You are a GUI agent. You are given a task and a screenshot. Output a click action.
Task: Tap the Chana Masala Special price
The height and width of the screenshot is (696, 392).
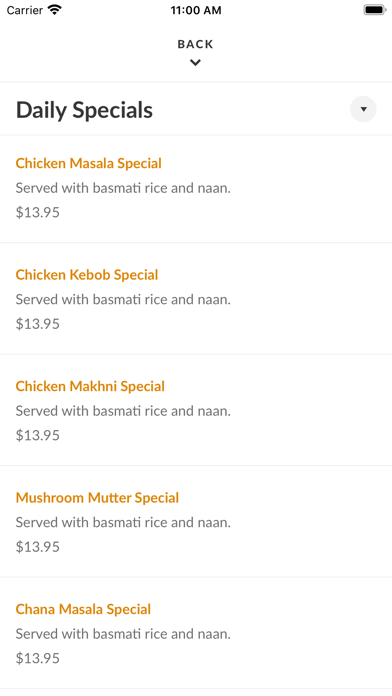tap(38, 658)
